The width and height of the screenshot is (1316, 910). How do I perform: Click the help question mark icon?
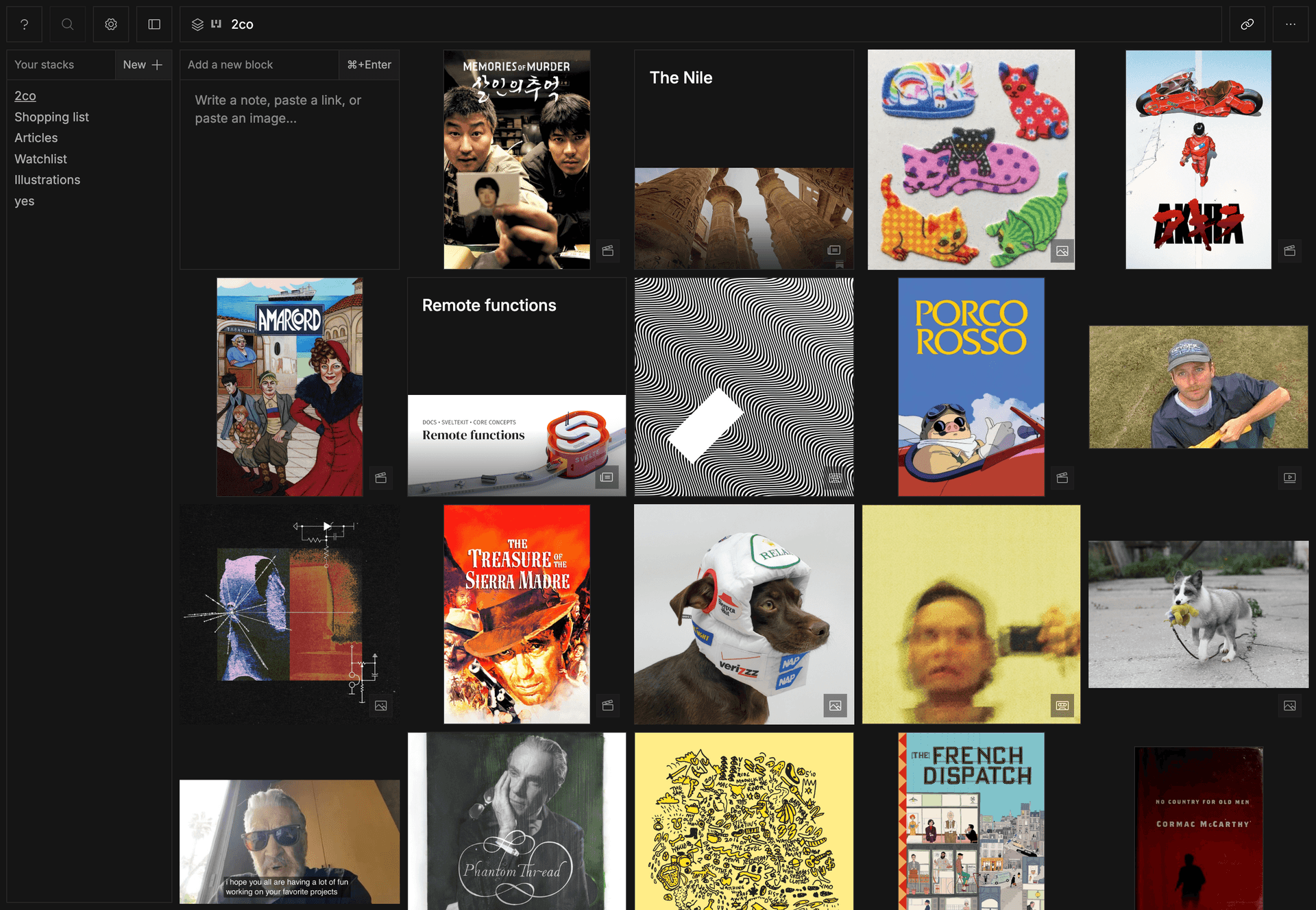(x=25, y=24)
